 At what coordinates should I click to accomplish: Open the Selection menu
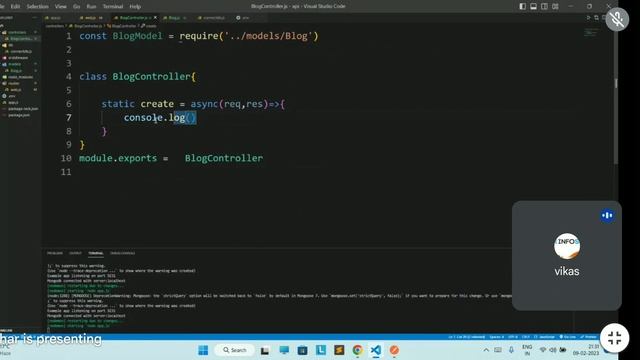pos(38,7)
